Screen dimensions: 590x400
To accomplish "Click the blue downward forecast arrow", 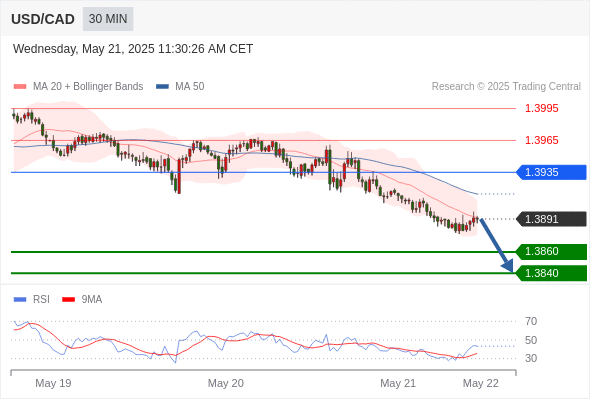I will (x=496, y=245).
